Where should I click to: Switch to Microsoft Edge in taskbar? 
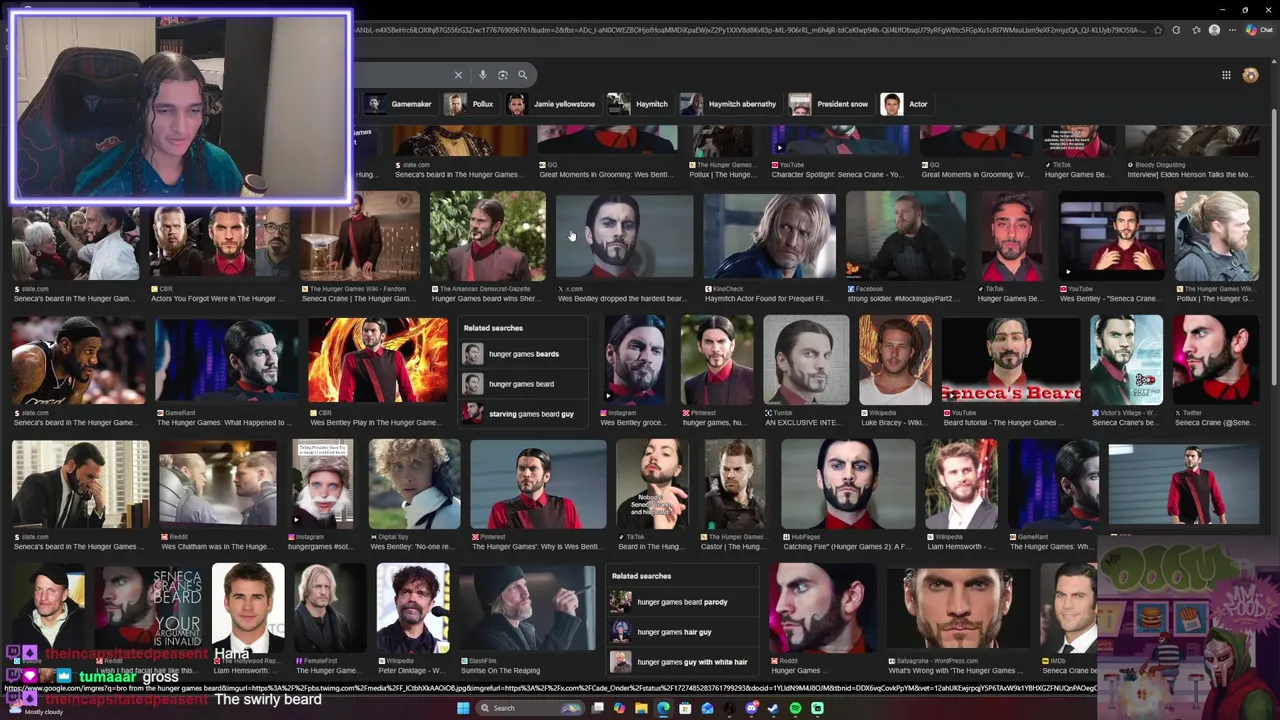coord(663,708)
